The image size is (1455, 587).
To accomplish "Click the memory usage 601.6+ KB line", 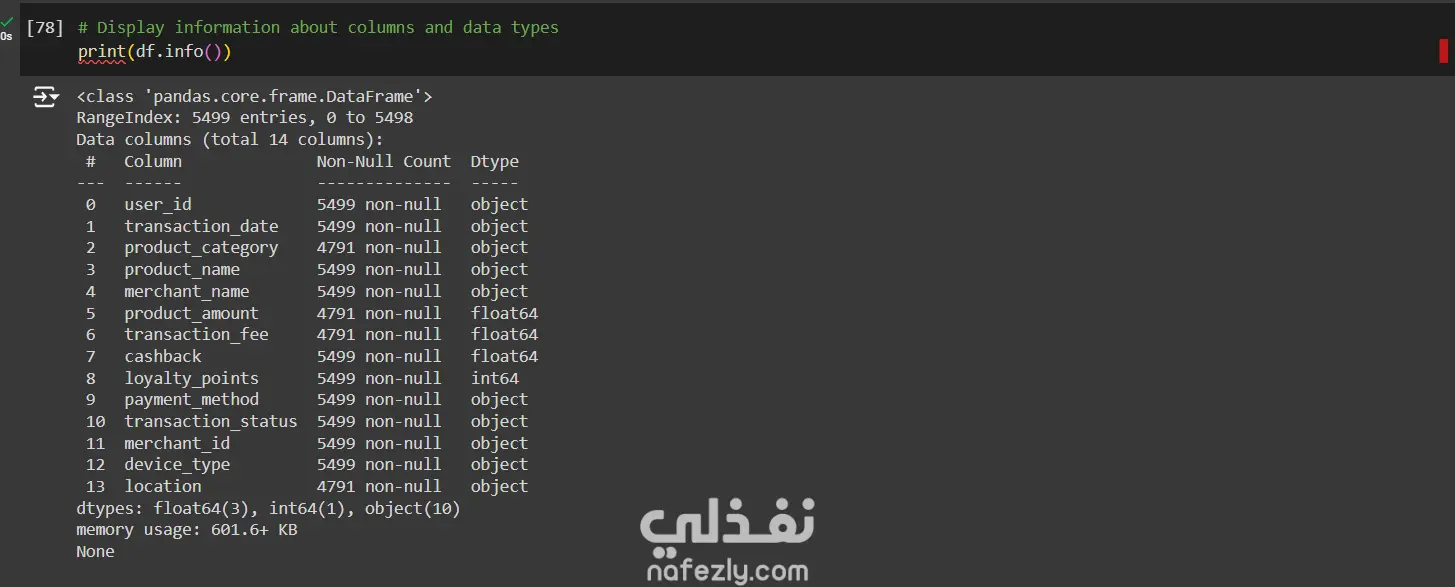I will pos(186,529).
